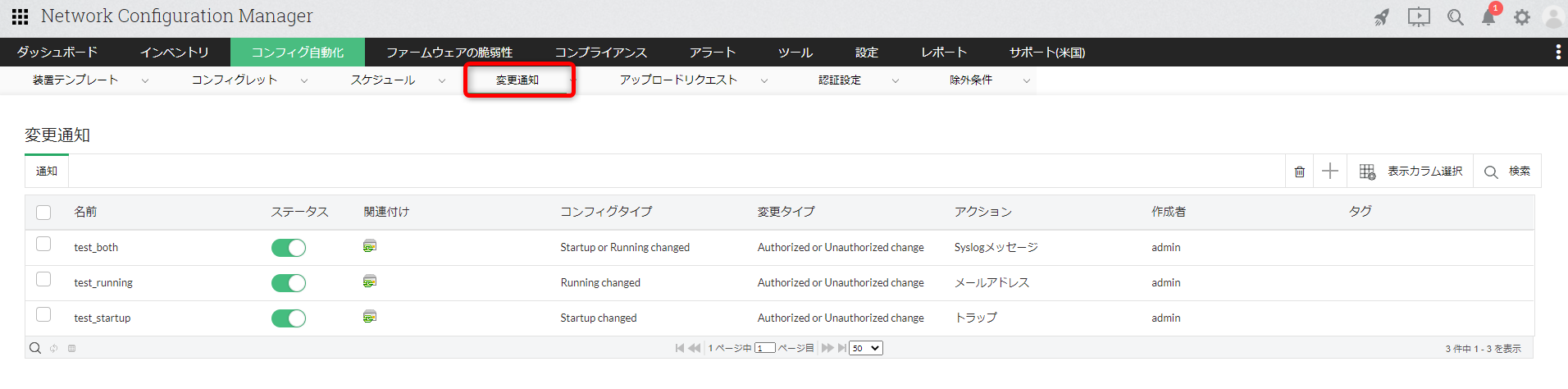The image size is (1568, 389).
Task: Click the trash delete icon
Action: (1300, 172)
